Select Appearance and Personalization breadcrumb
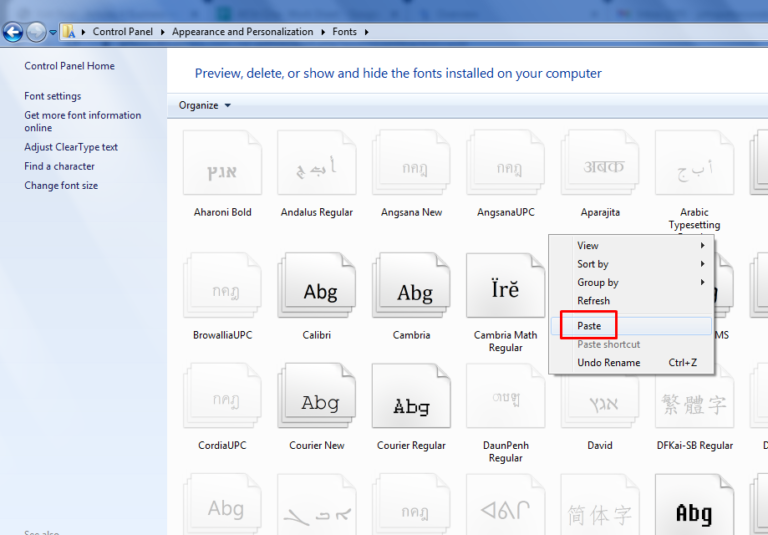768x535 pixels. click(242, 32)
